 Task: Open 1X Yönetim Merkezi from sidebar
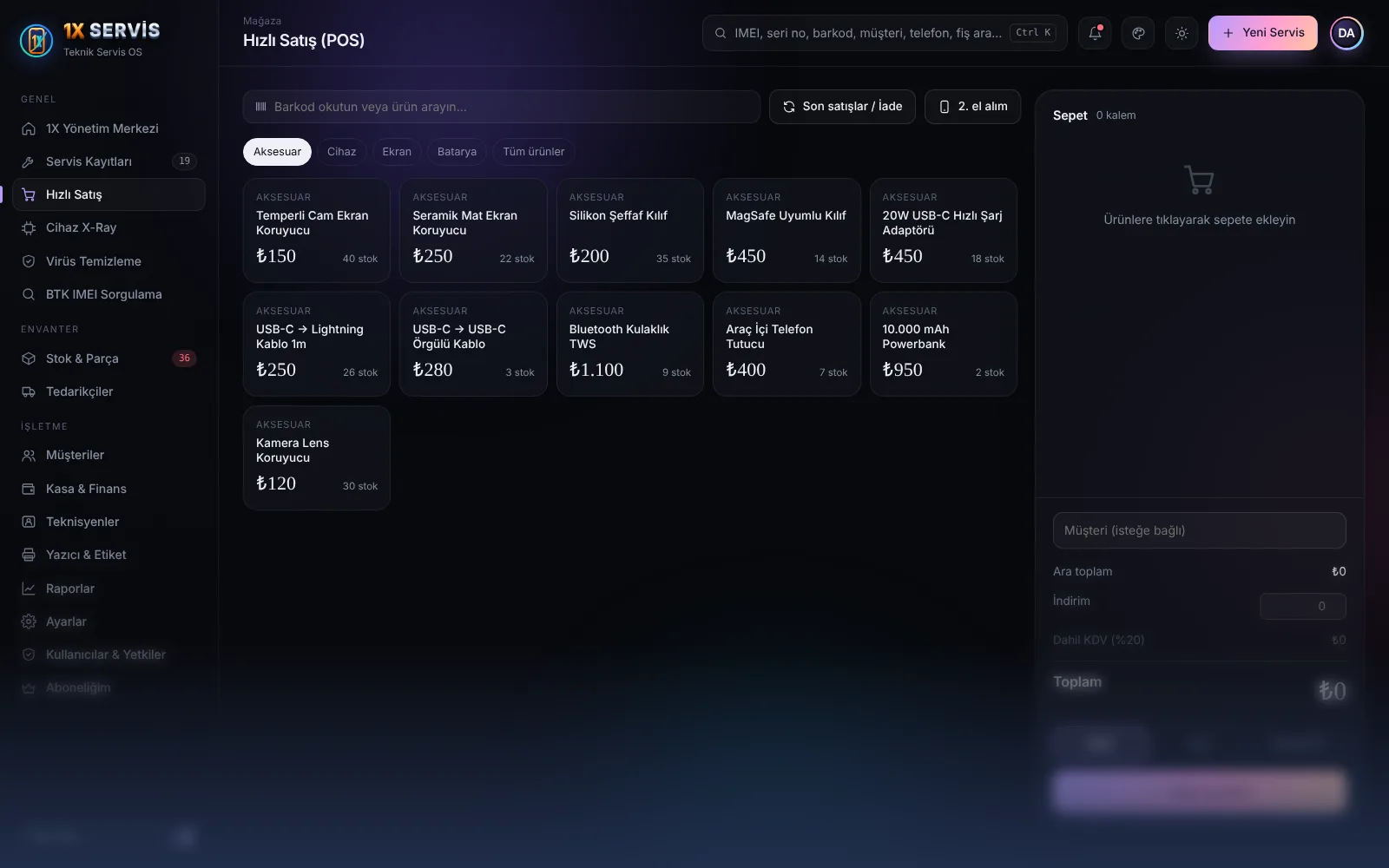tap(109, 128)
